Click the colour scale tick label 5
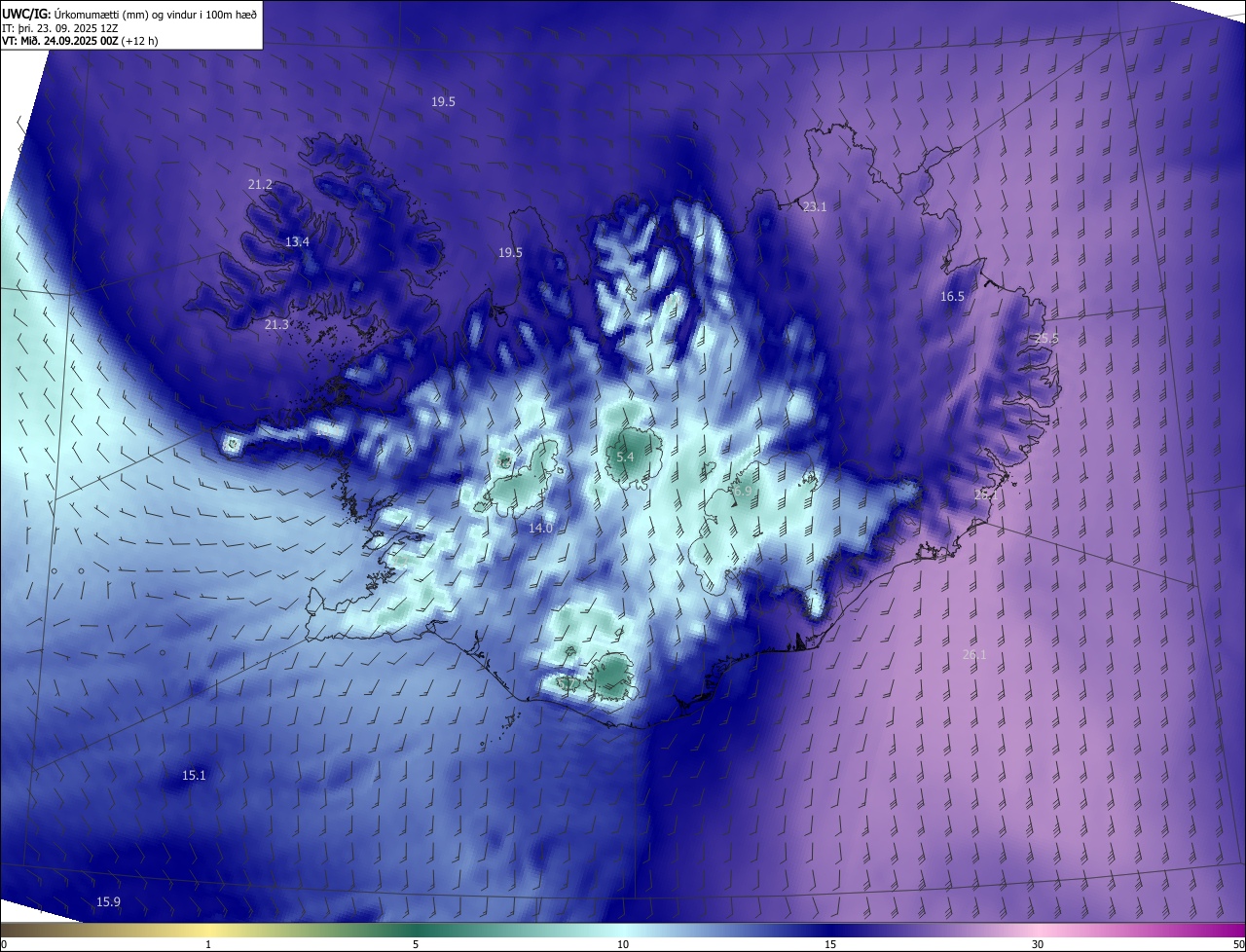Screen dimensions: 1246x952 coord(416,944)
